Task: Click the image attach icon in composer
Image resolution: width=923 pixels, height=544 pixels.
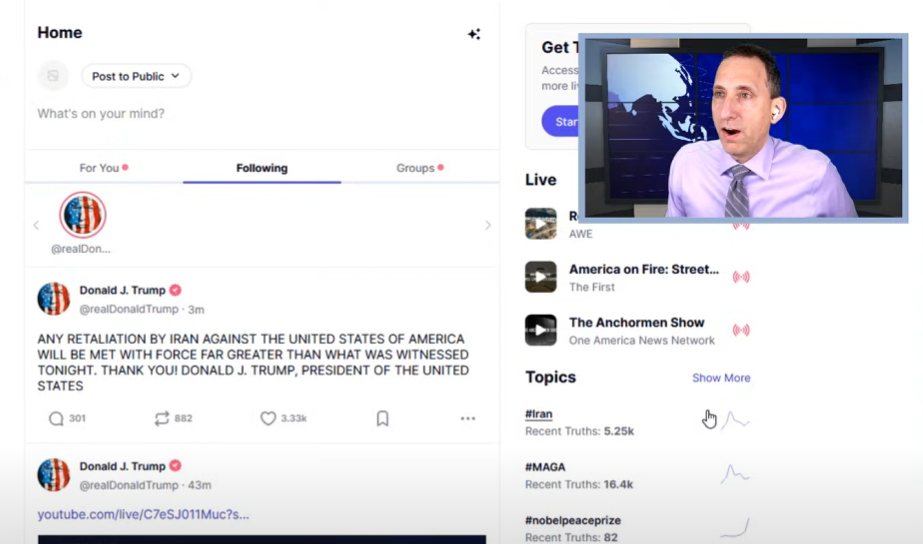Action: [x=53, y=76]
